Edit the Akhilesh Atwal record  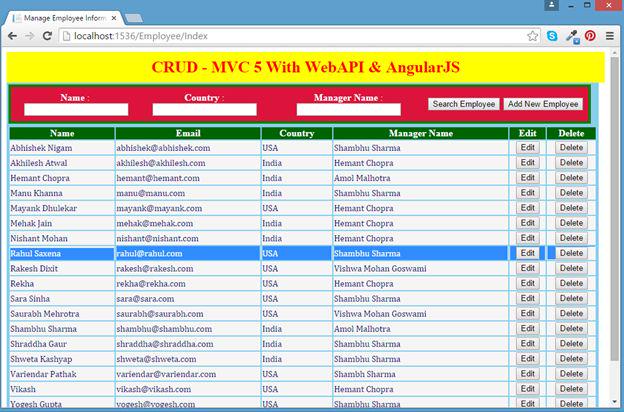click(528, 163)
